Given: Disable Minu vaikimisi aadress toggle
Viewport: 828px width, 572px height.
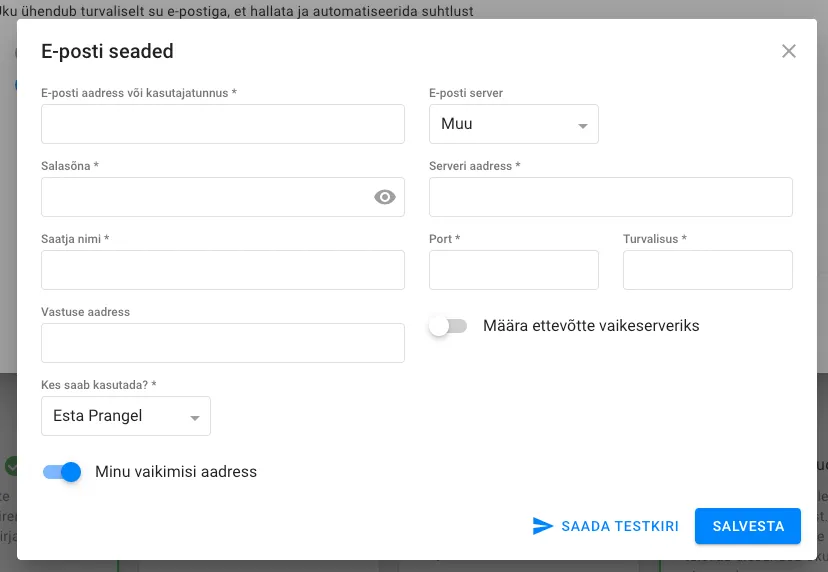Looking at the screenshot, I should click(x=62, y=472).
